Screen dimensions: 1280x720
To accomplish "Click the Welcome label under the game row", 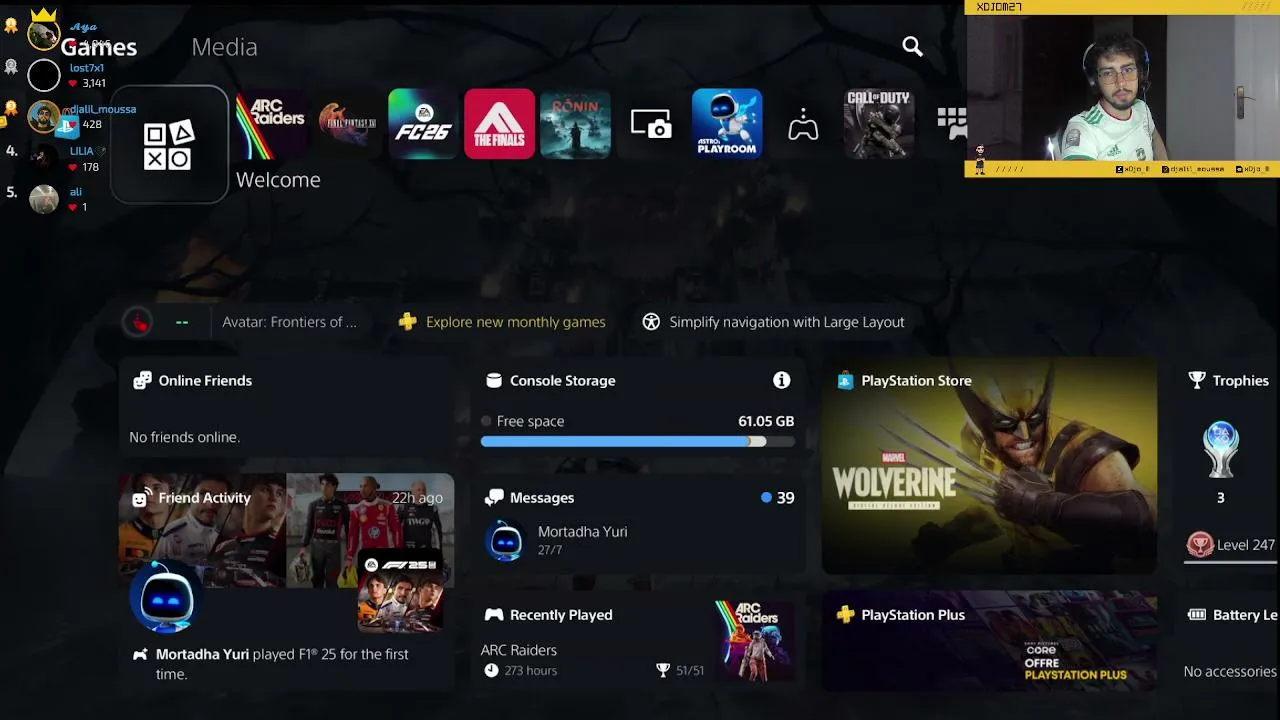I will (278, 180).
